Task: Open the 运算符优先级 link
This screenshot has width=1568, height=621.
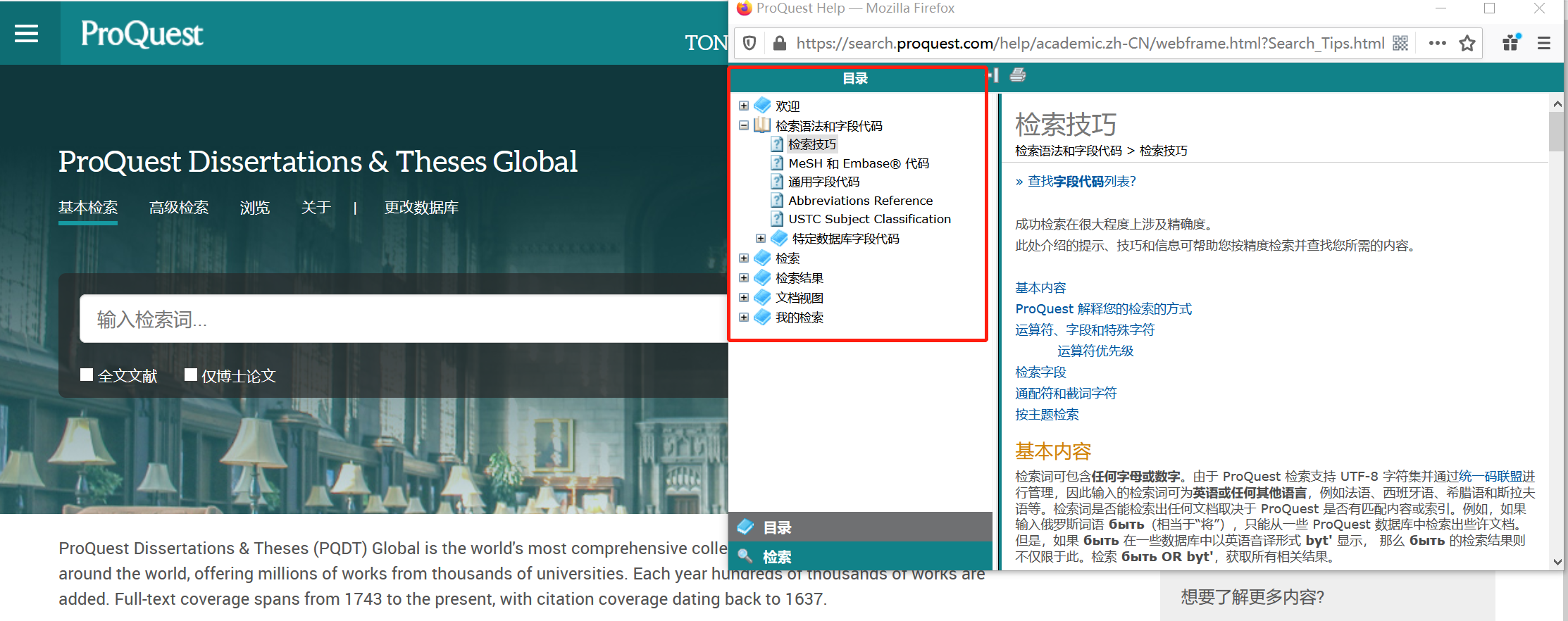Action: pos(1095,351)
